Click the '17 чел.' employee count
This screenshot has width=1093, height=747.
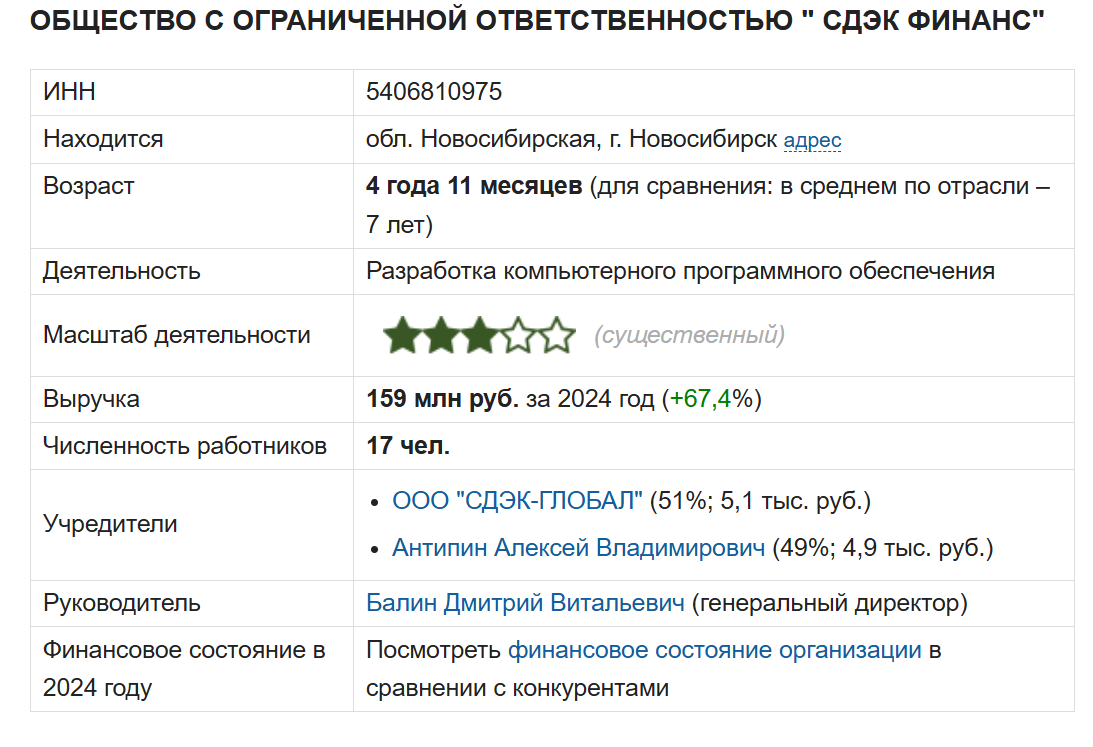[x=408, y=446]
